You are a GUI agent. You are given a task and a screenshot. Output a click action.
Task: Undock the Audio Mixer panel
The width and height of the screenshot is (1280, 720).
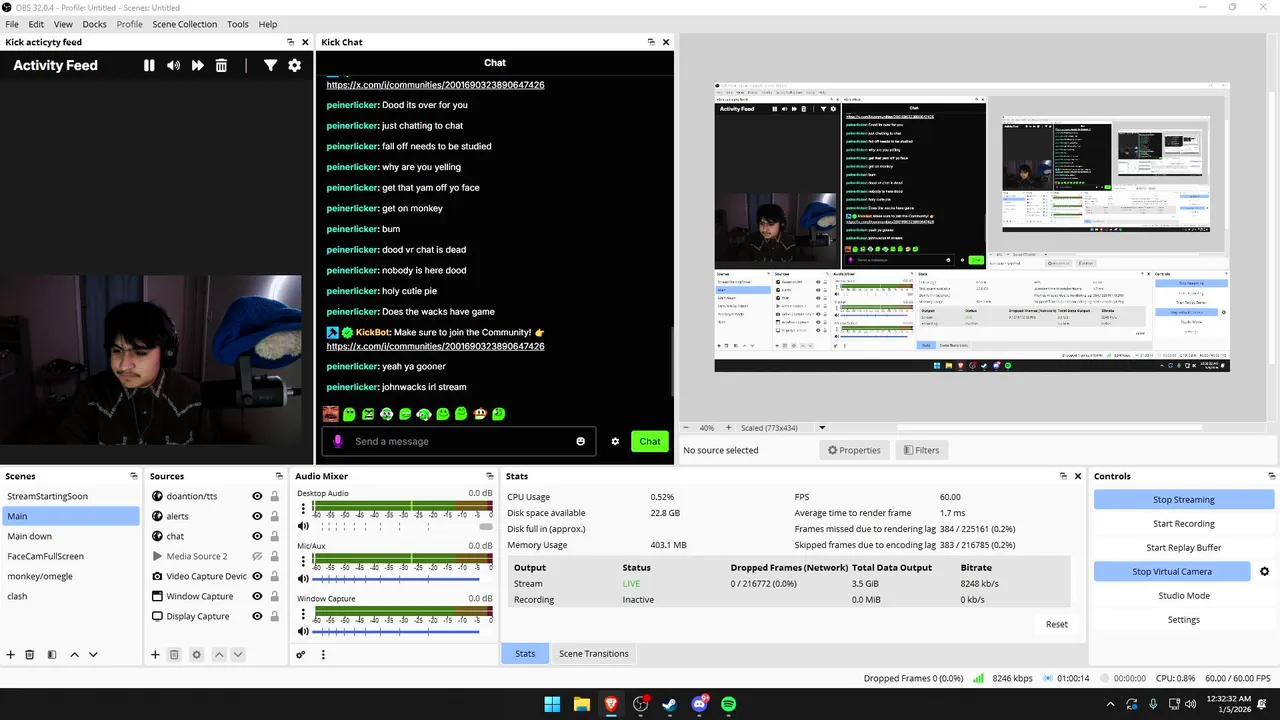490,476
